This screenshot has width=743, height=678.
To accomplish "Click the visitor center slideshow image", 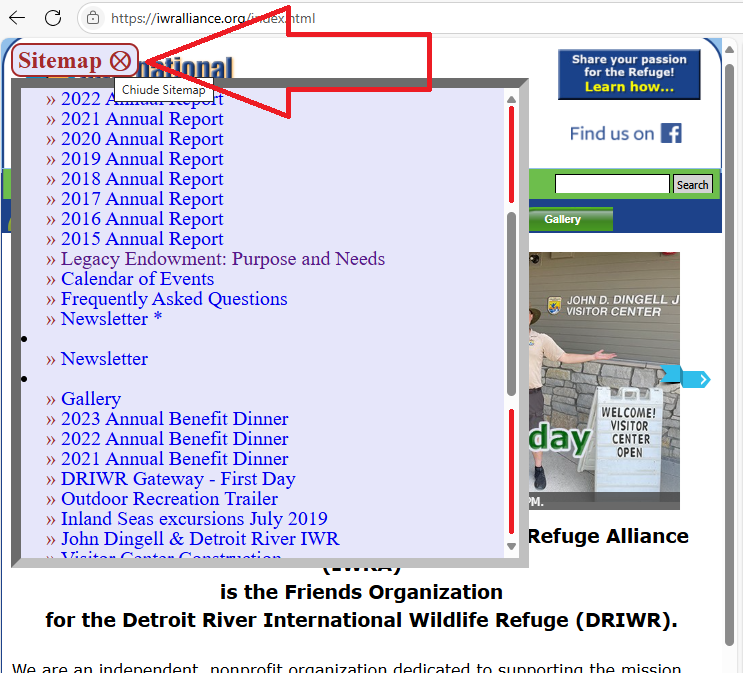I will [604, 380].
